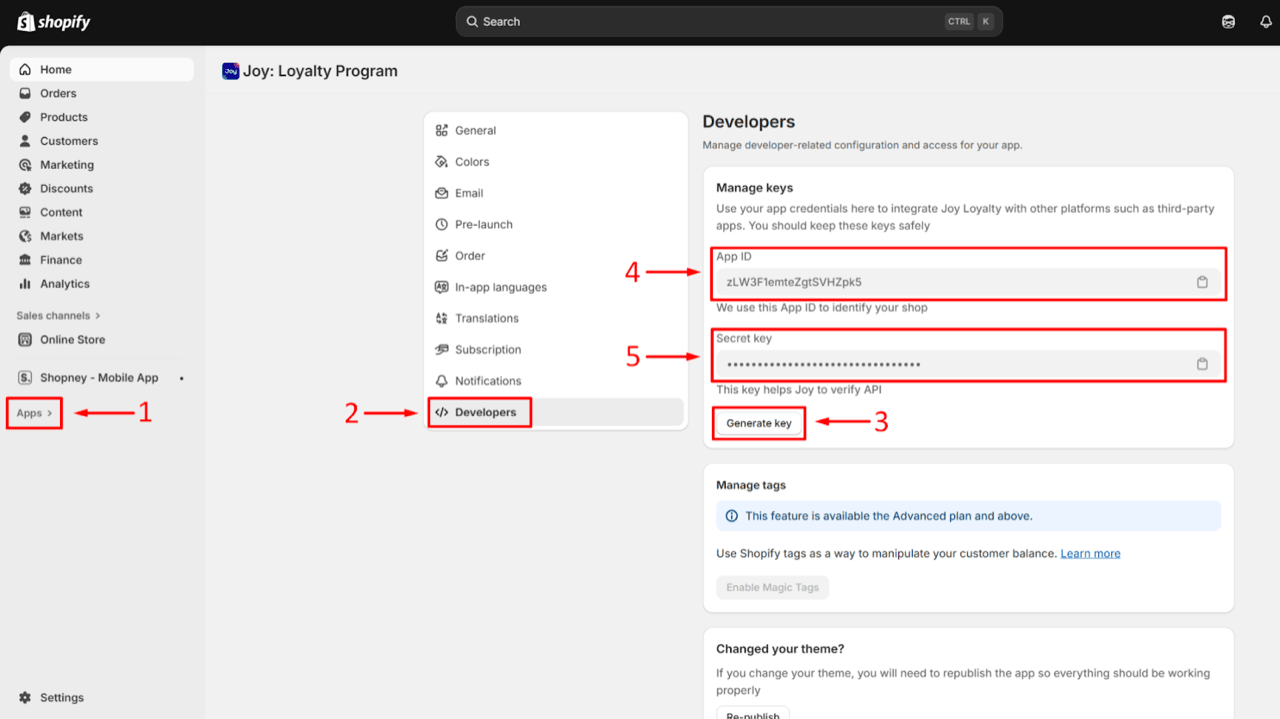1280x719 pixels.
Task: Click the Settings gear icon
Action: (25, 698)
